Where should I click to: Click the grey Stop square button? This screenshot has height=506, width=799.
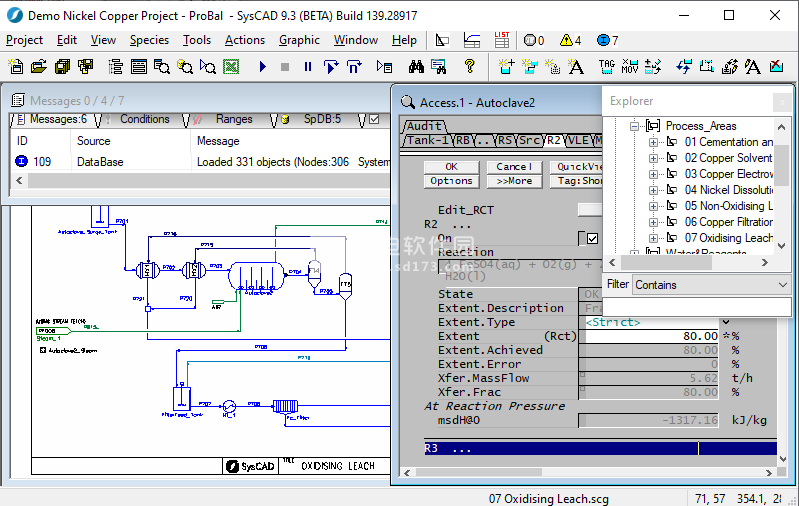[x=285, y=67]
